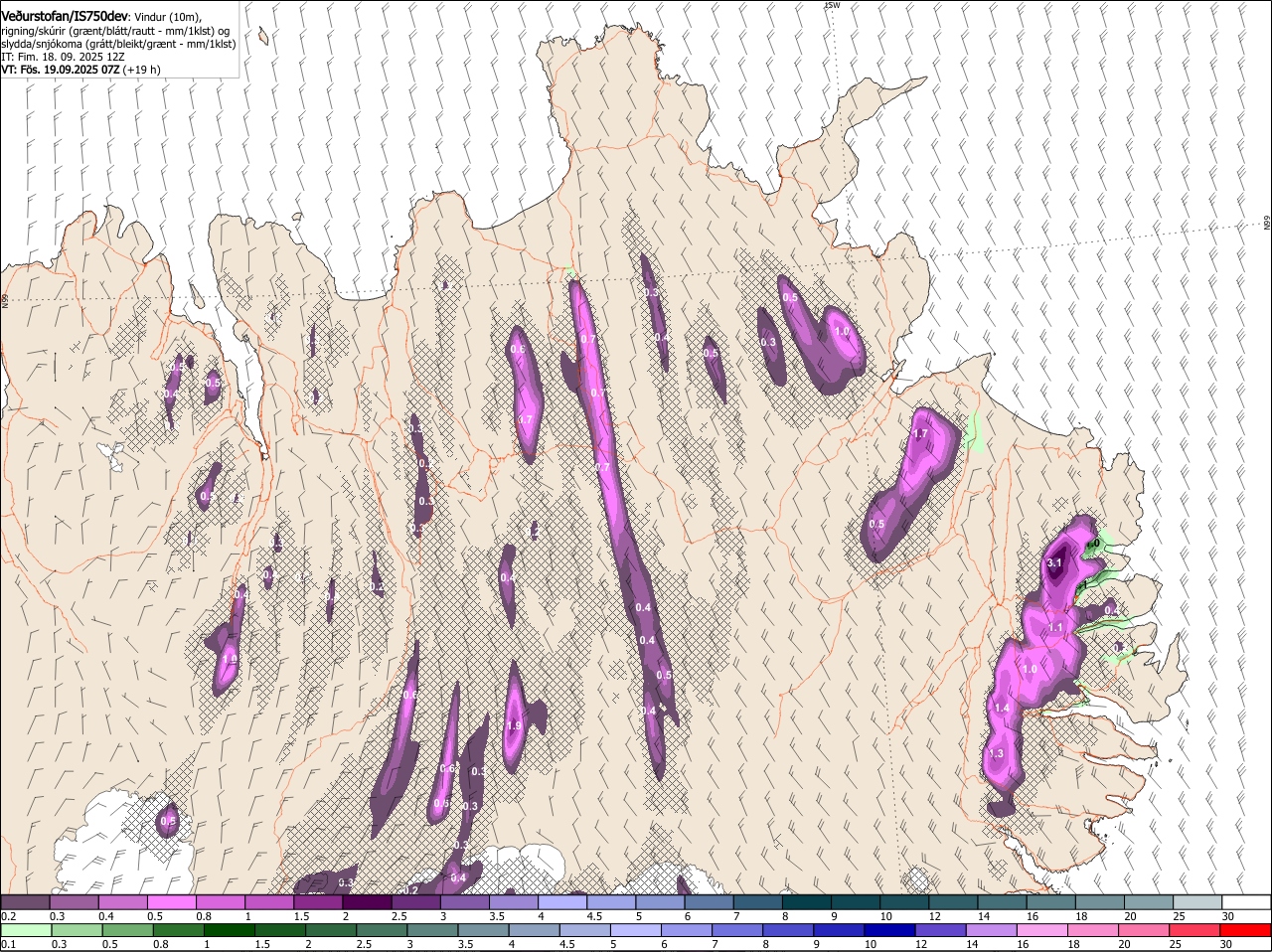The width and height of the screenshot is (1272, 952).
Task: Click the 'VT: Fös. 19.09.2025 07Z (+19 h)' line
Action: [x=80, y=70]
